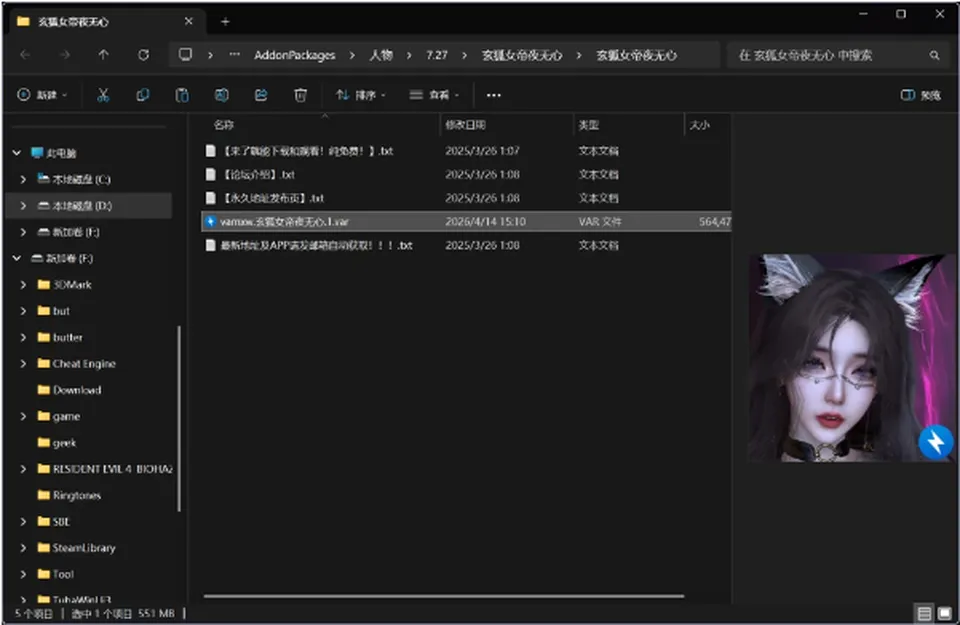Image resolution: width=960 pixels, height=625 pixels.
Task: Open the three-dots more options menu
Action: (x=493, y=95)
